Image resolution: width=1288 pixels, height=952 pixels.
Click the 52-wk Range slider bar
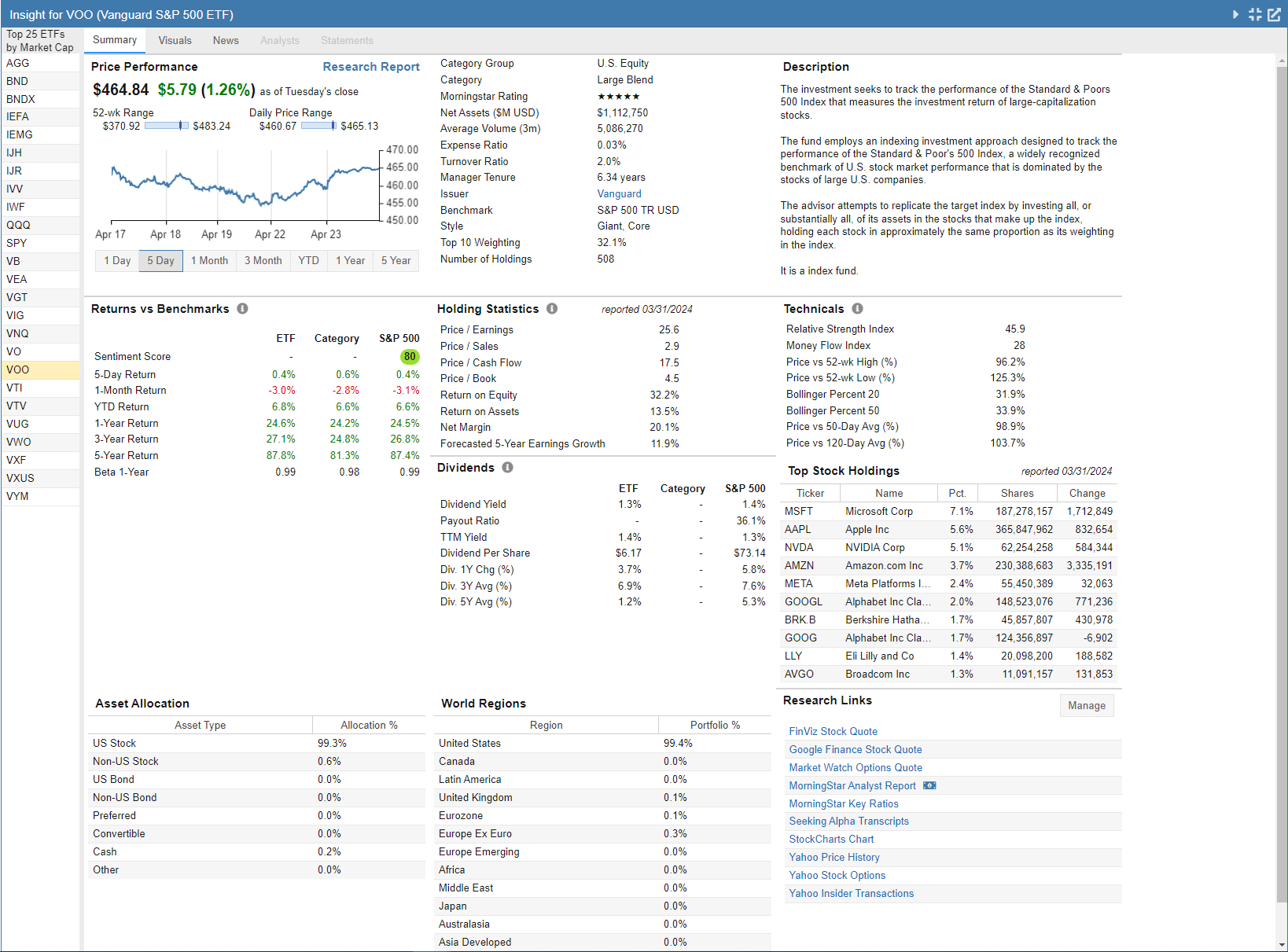click(166, 126)
